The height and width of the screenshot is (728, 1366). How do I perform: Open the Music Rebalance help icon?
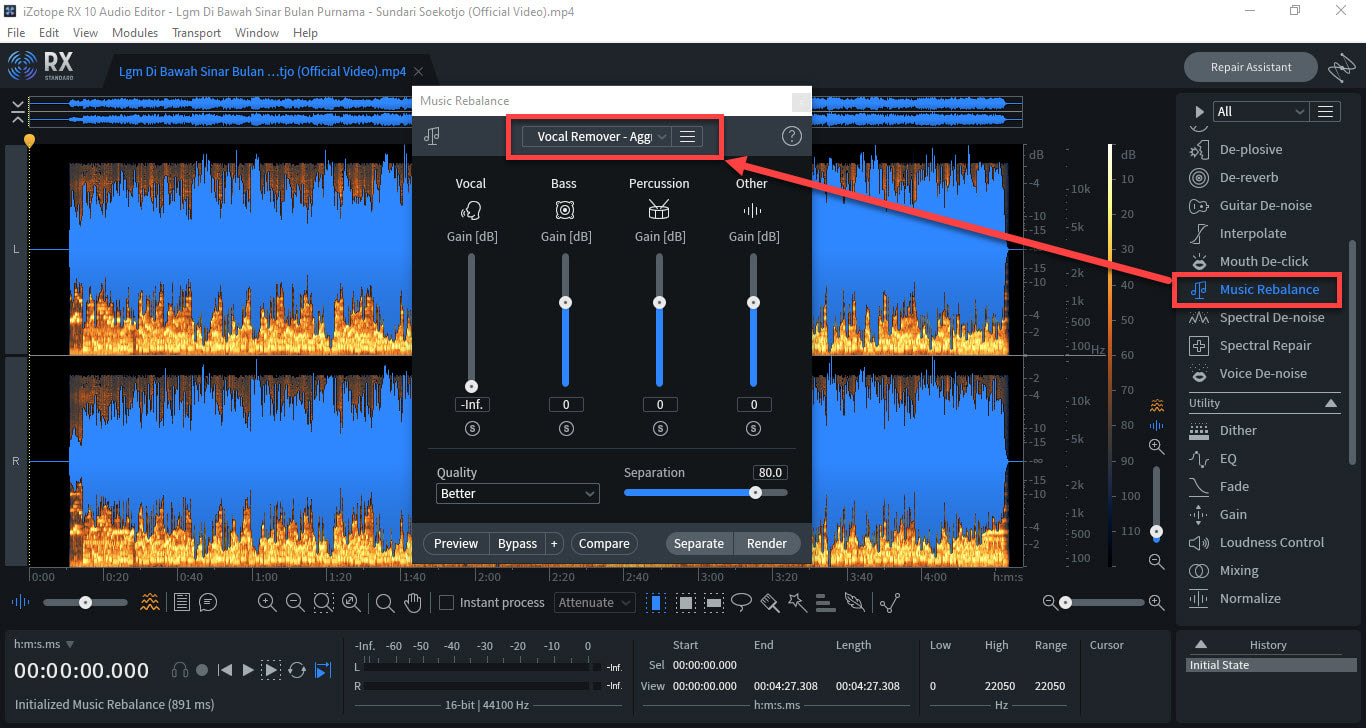click(792, 137)
